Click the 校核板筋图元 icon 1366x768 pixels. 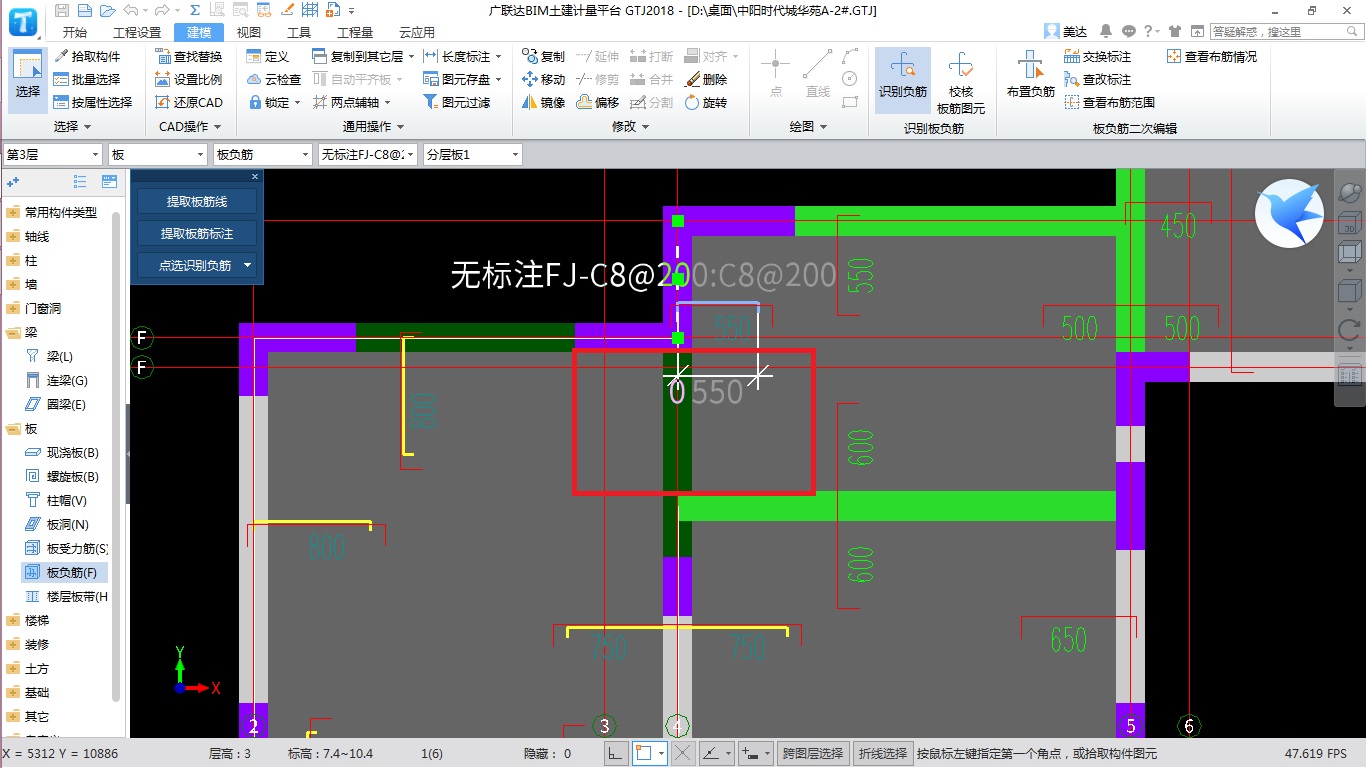[x=961, y=79]
